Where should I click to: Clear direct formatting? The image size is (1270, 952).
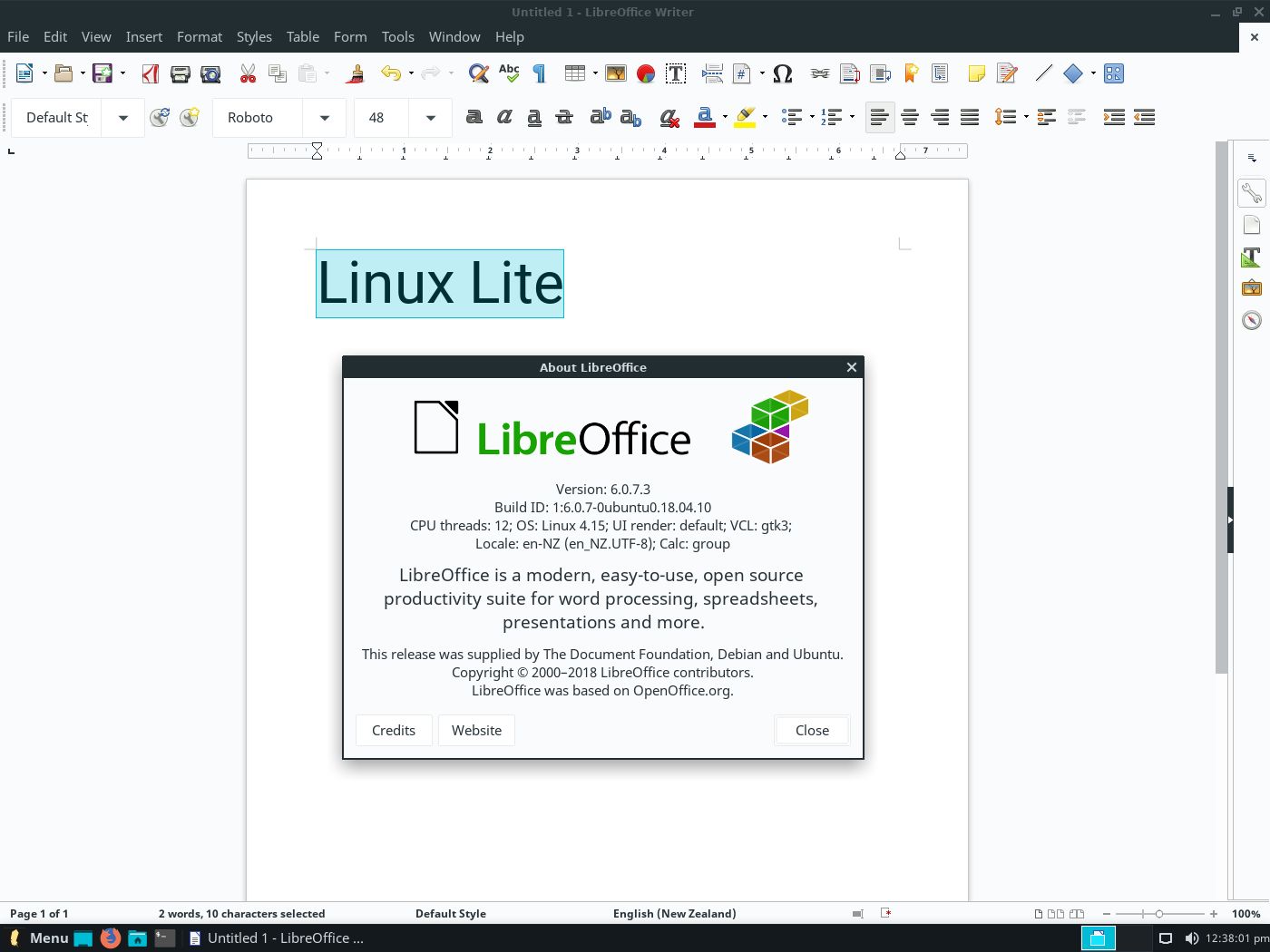[x=669, y=117]
